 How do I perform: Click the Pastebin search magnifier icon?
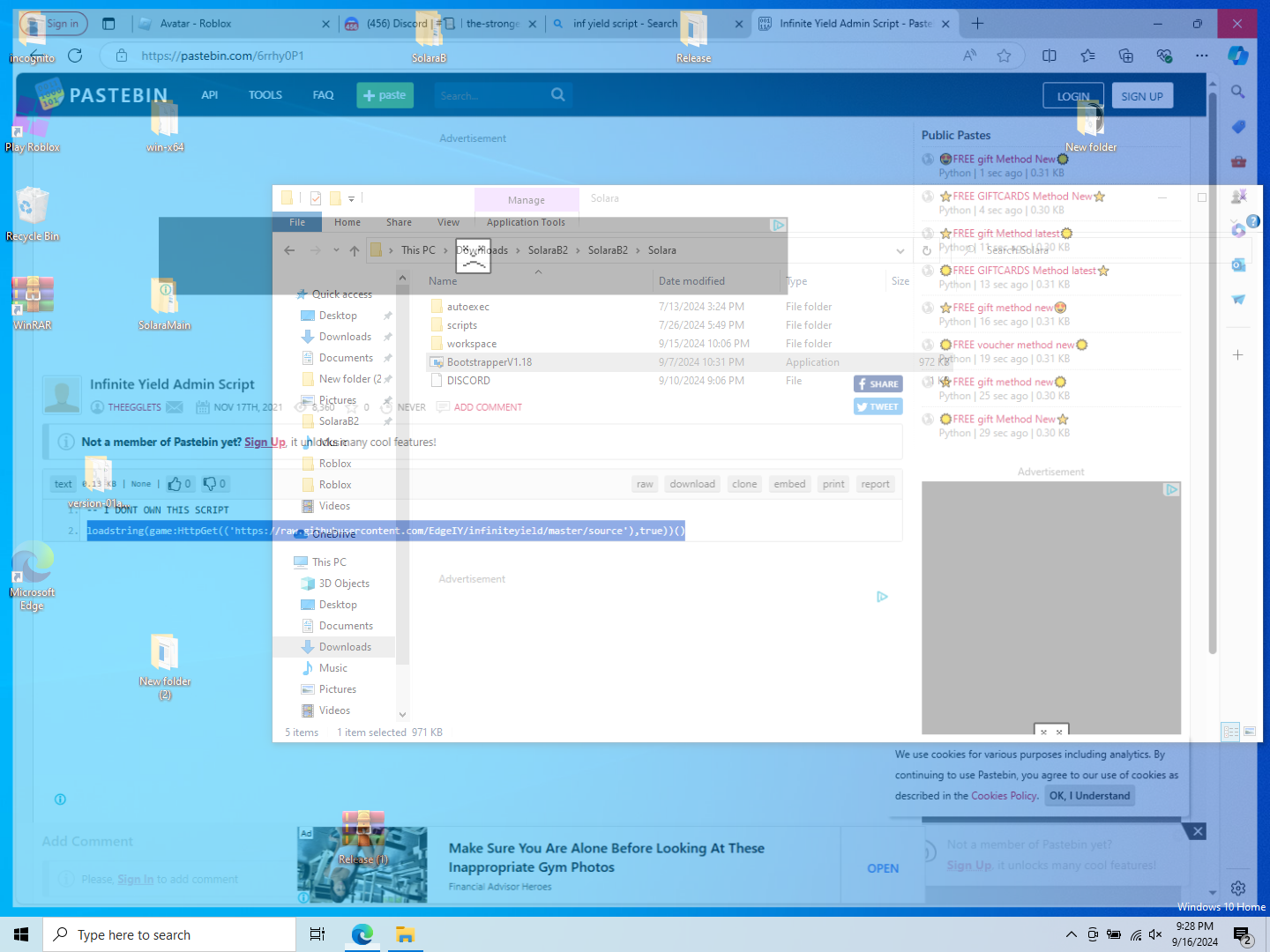coord(558,94)
